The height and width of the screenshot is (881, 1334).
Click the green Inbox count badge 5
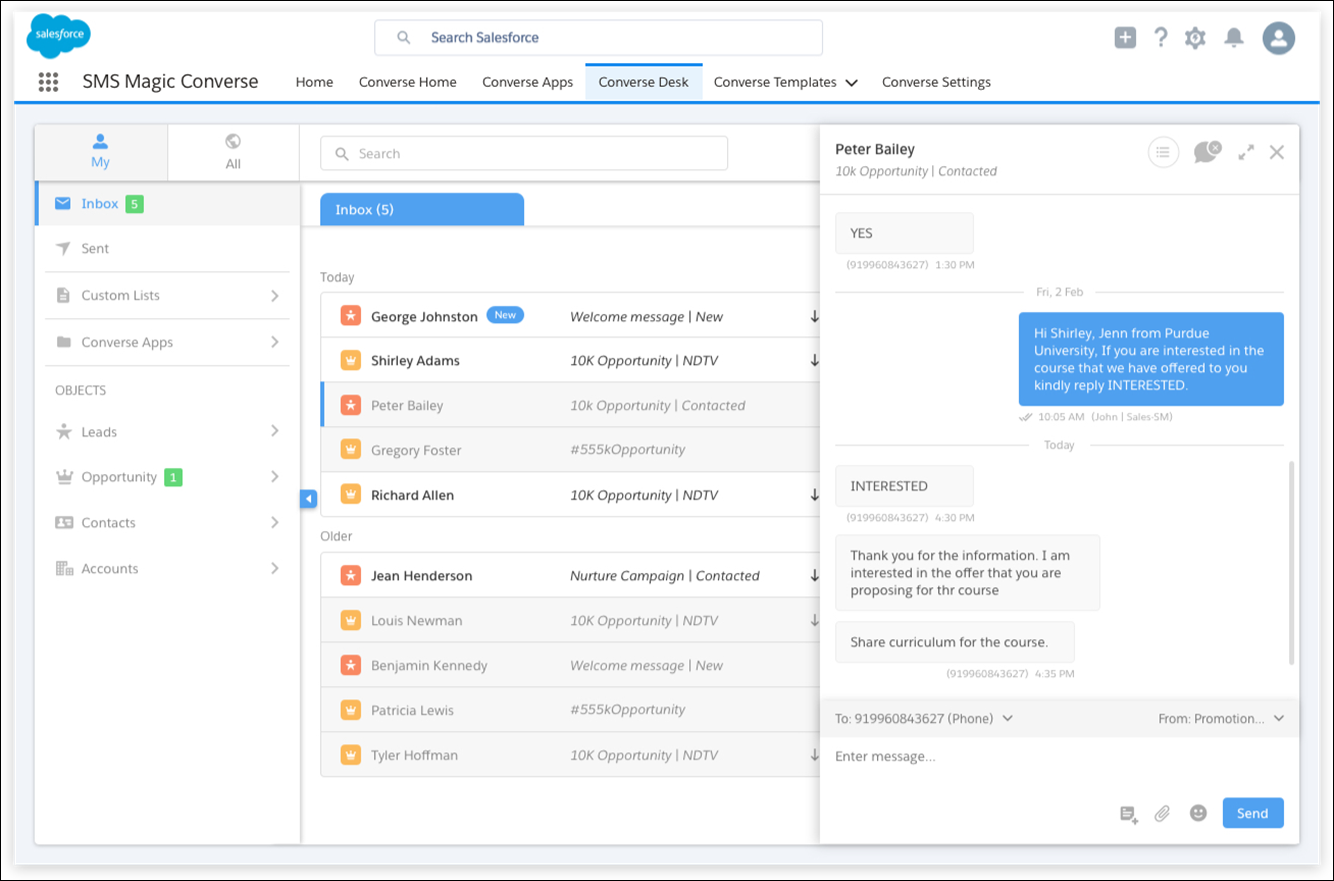click(x=135, y=204)
